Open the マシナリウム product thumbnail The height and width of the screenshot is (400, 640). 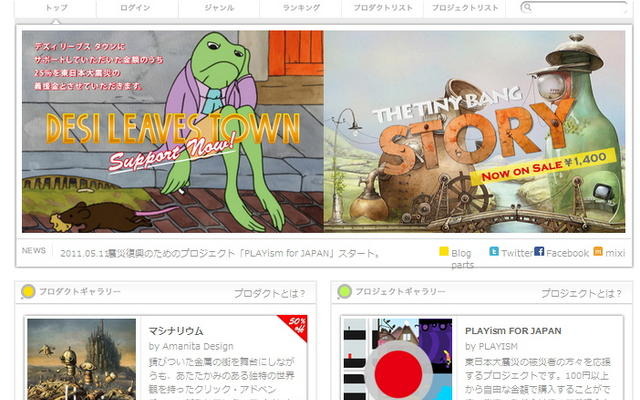tap(82, 359)
